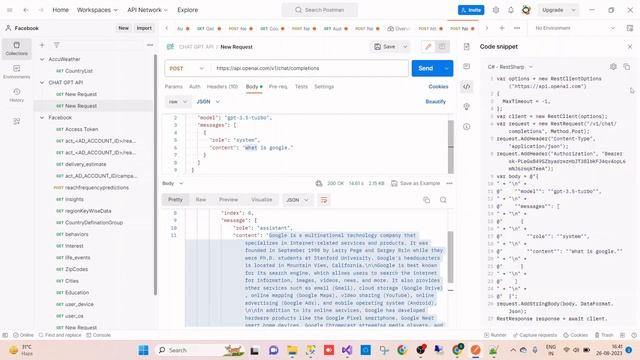Open the Postman settings gear in header
The height and width of the screenshot is (360, 640).
pyautogui.click(x=496, y=10)
